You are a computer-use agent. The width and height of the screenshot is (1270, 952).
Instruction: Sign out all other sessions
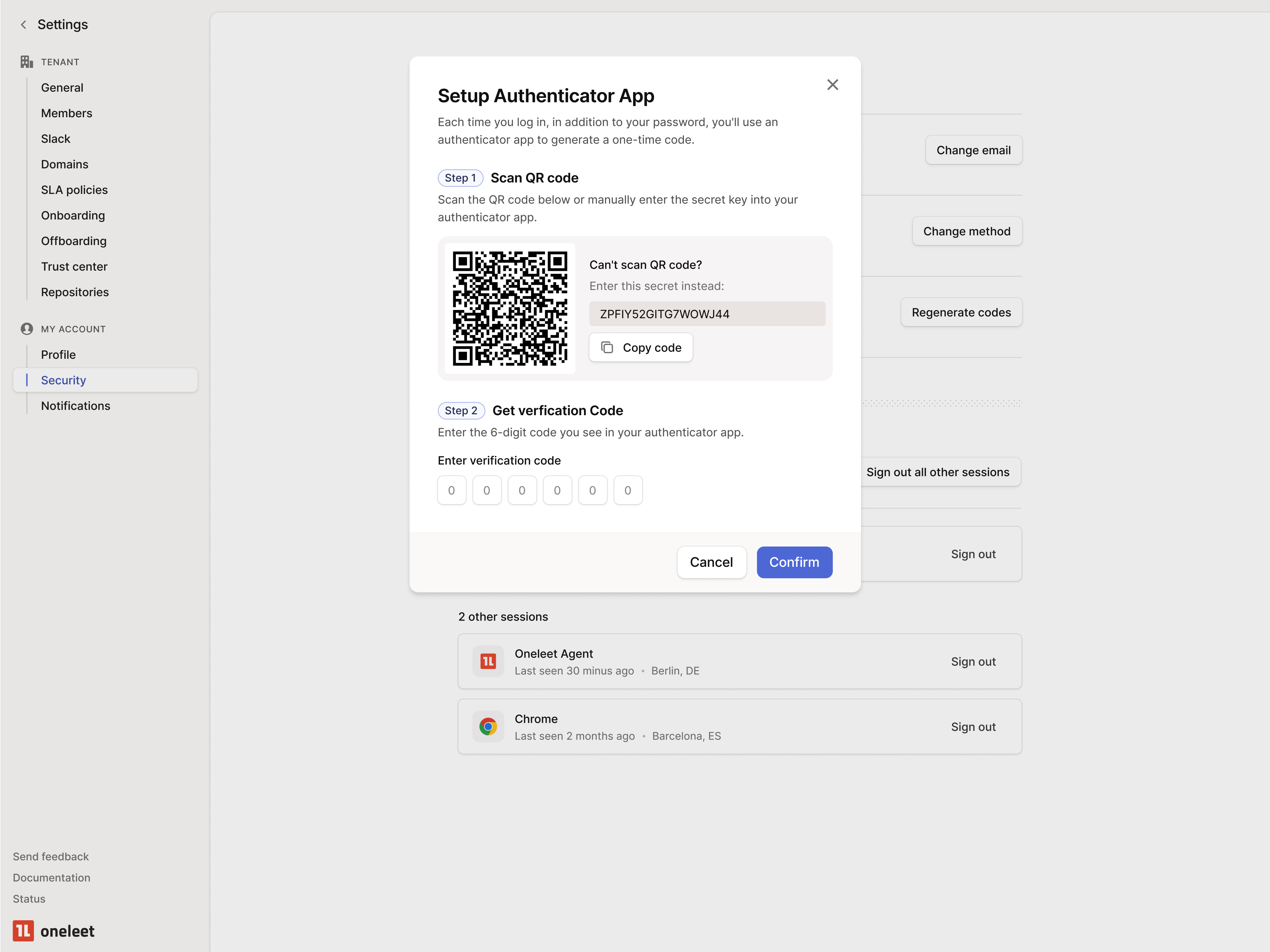(938, 472)
